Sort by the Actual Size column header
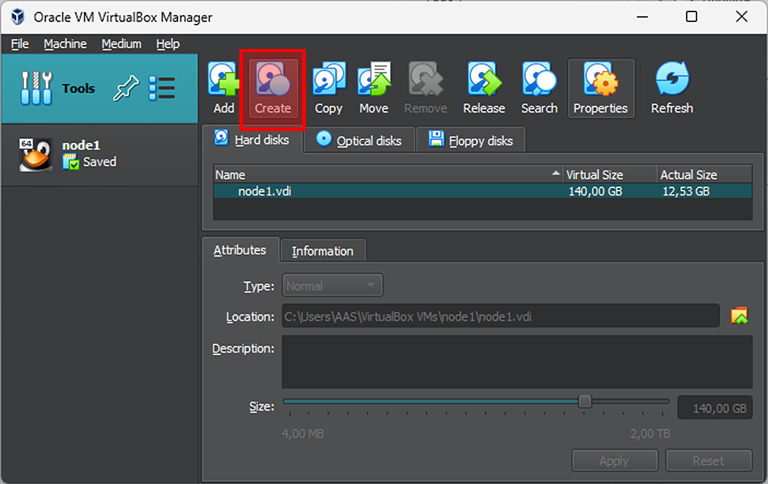 coord(704,175)
